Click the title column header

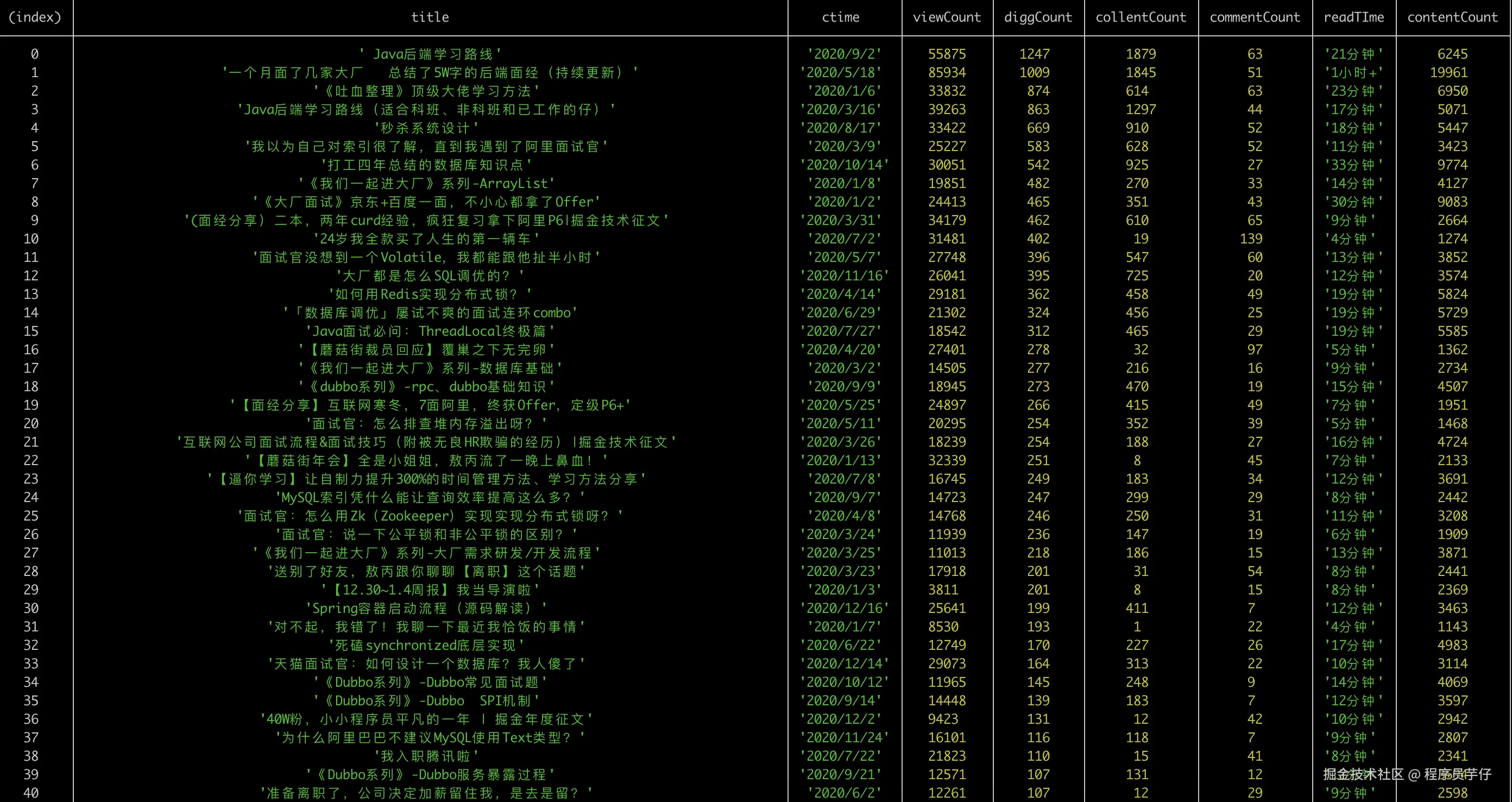(430, 17)
